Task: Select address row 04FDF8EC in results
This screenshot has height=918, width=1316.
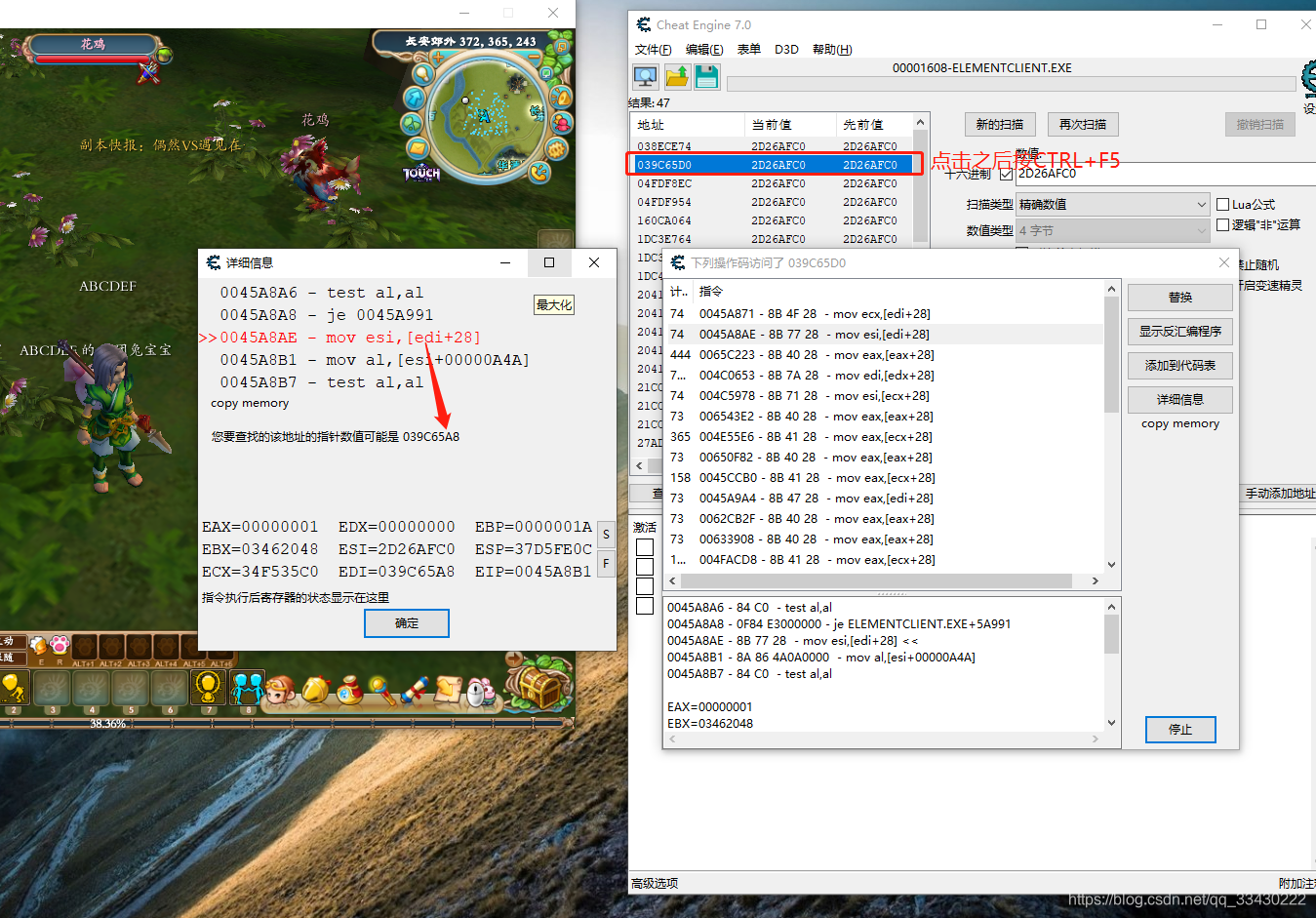Action: 771,183
